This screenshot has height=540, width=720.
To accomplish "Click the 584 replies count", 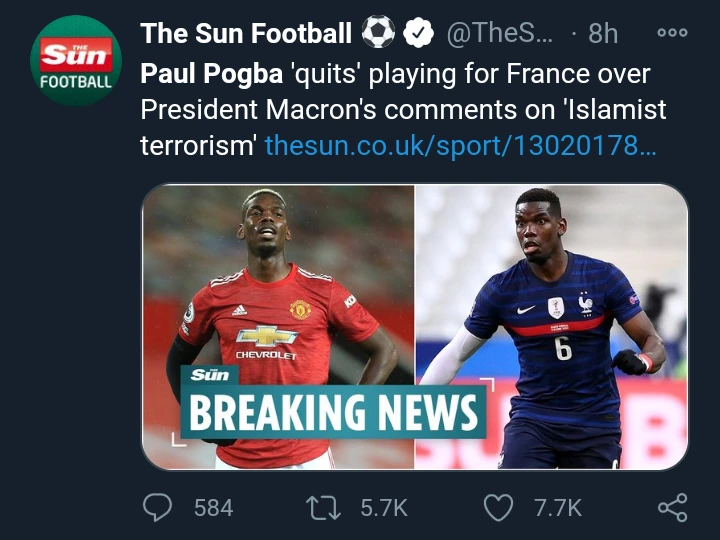I will (213, 508).
